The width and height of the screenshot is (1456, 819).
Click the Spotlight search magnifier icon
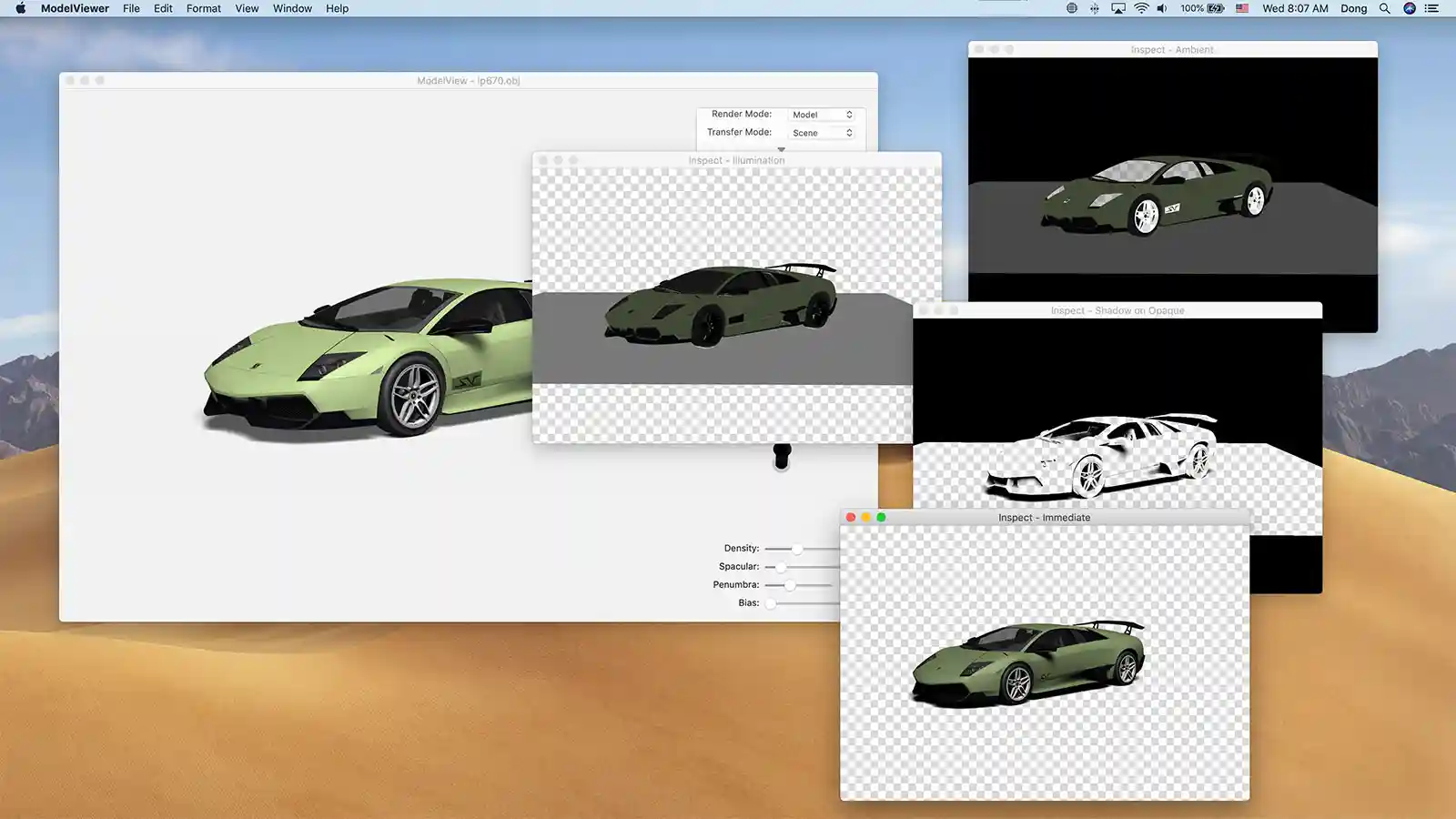1384,8
